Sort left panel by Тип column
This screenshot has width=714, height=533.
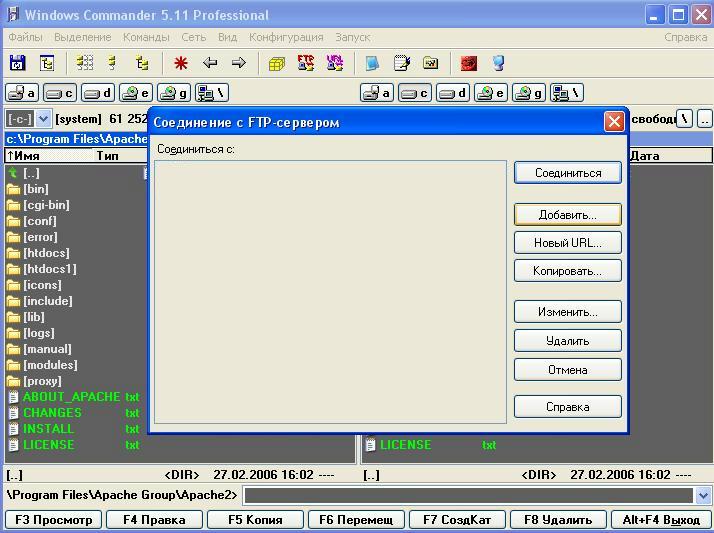(x=121, y=156)
